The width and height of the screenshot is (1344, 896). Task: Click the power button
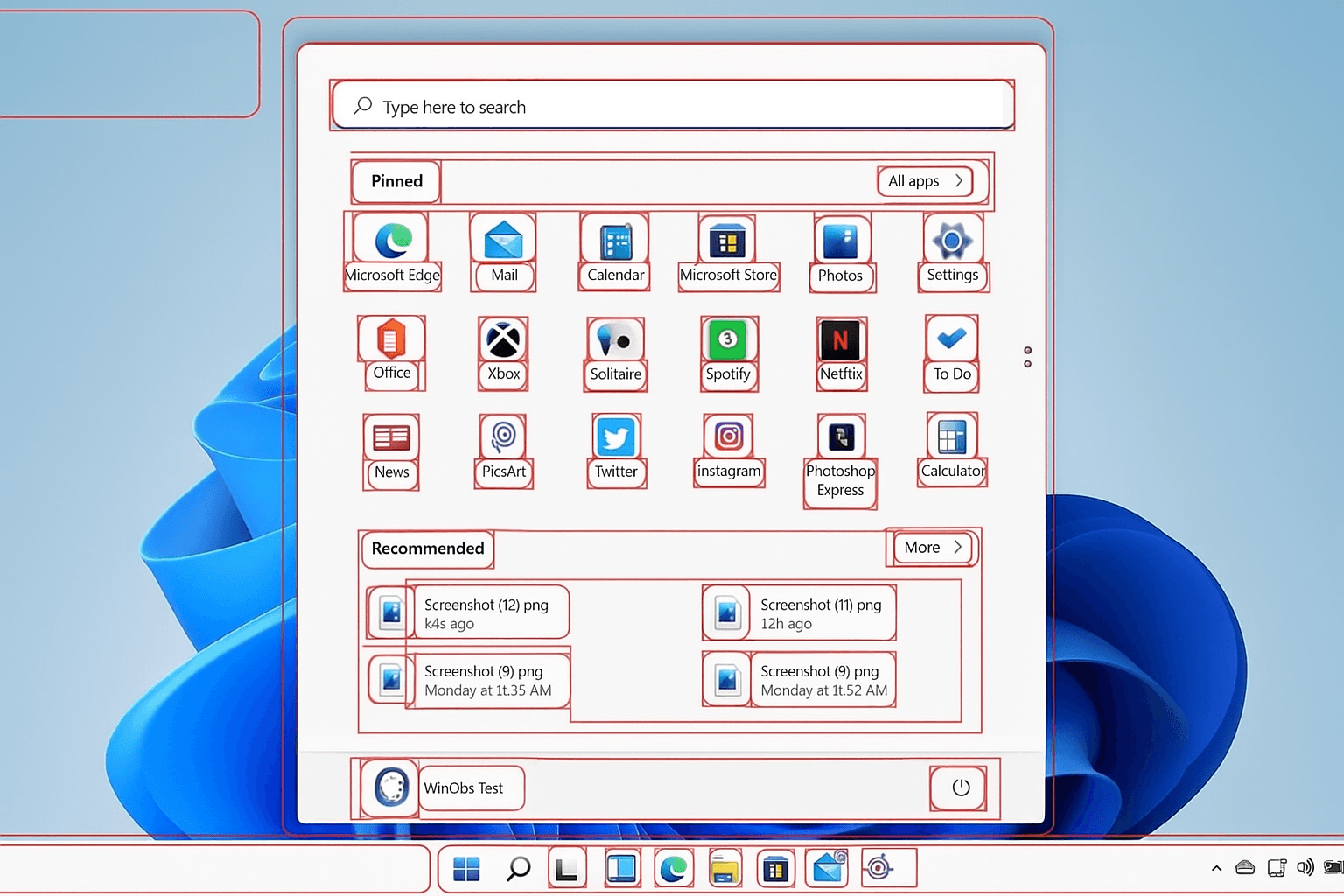pos(960,787)
